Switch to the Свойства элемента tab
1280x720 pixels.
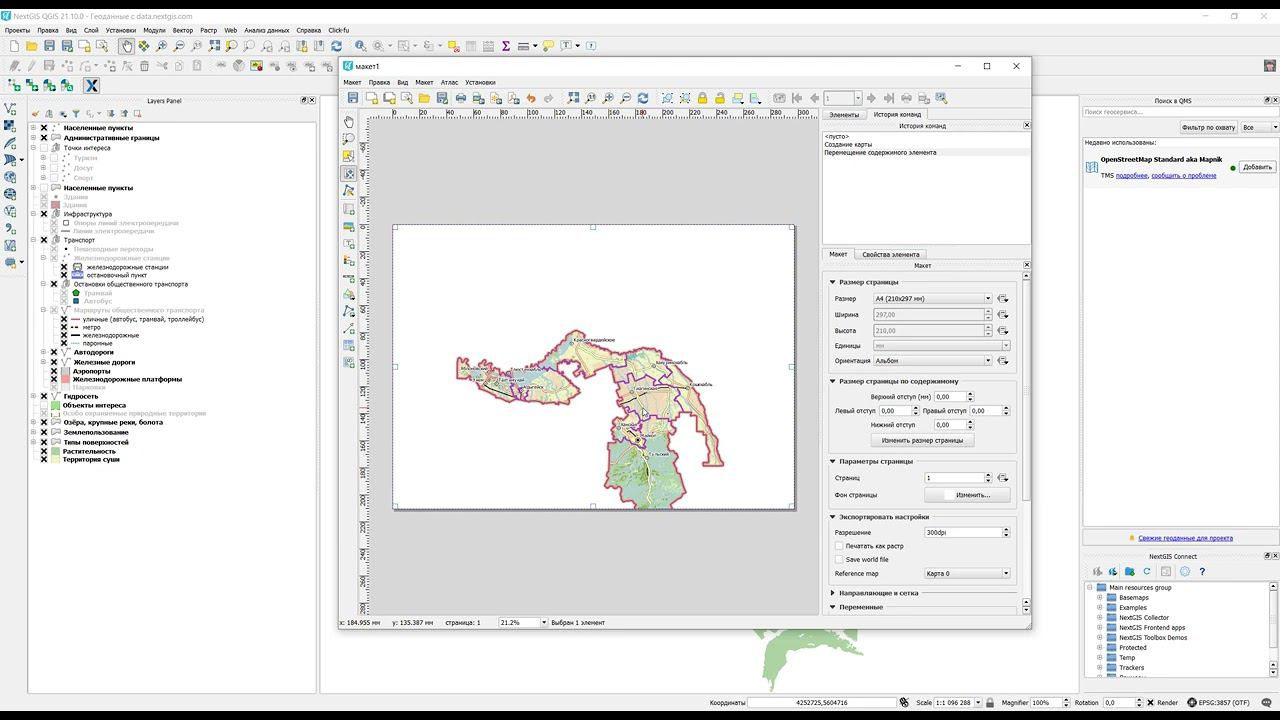pos(890,254)
